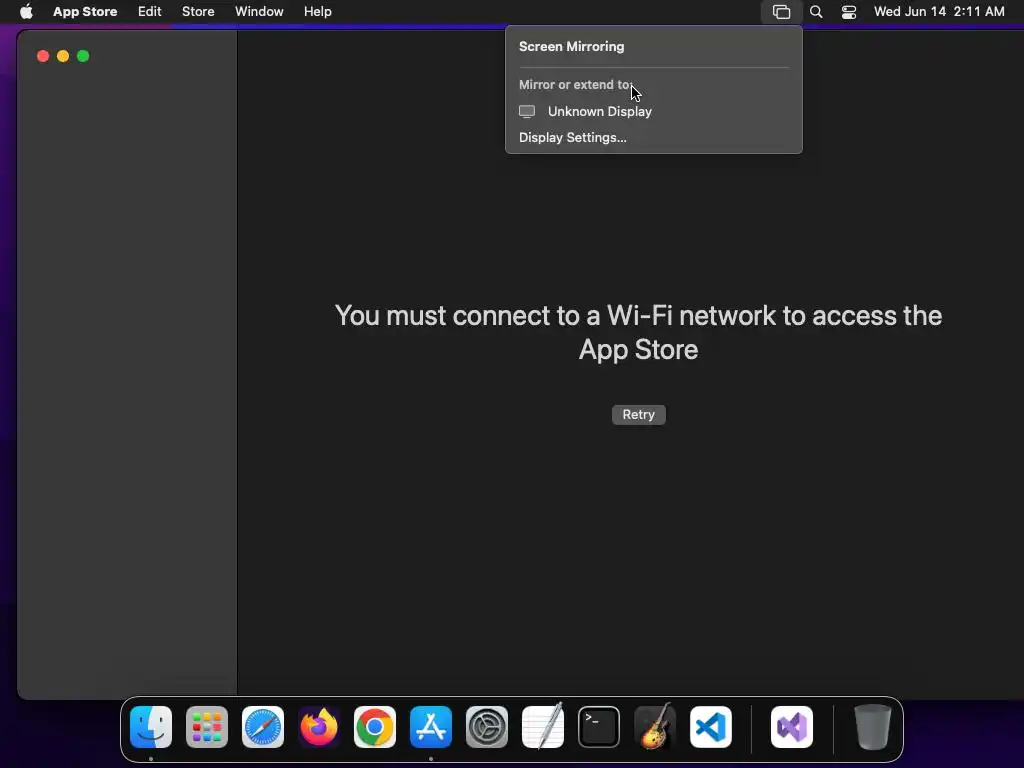Click the monitor icon beside Unknown Display

click(x=527, y=112)
